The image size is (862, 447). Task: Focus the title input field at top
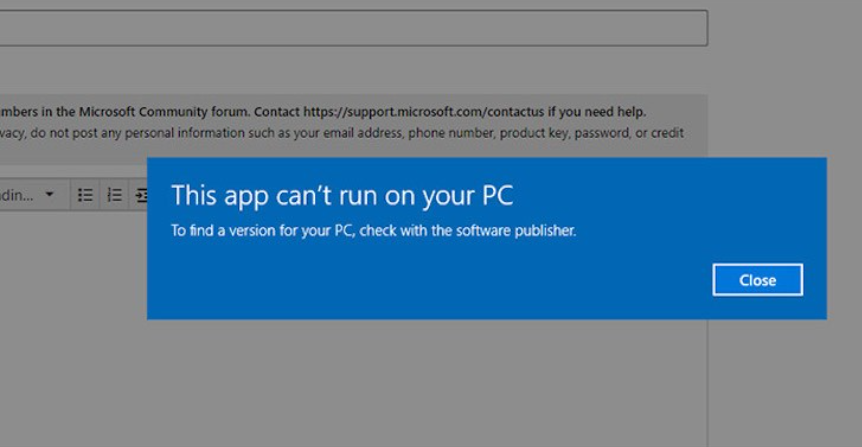tap(350, 28)
